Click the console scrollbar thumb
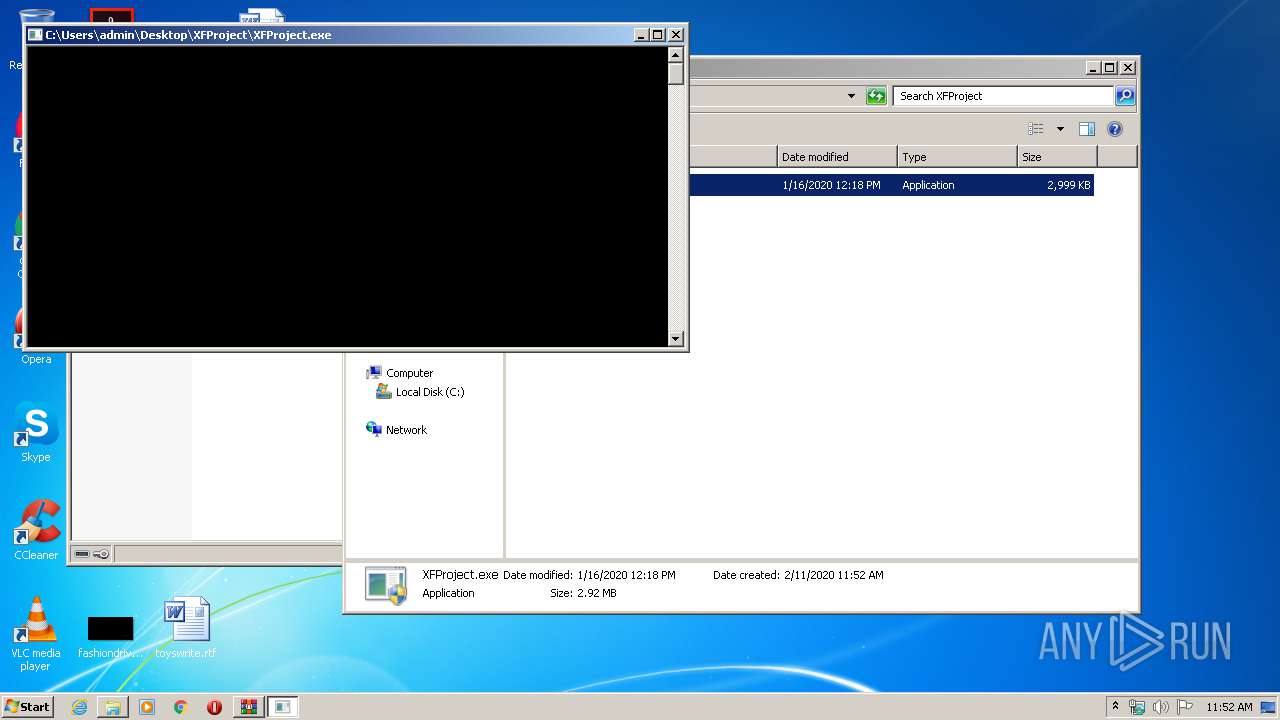Viewport: 1280px width, 720px height. (676, 74)
